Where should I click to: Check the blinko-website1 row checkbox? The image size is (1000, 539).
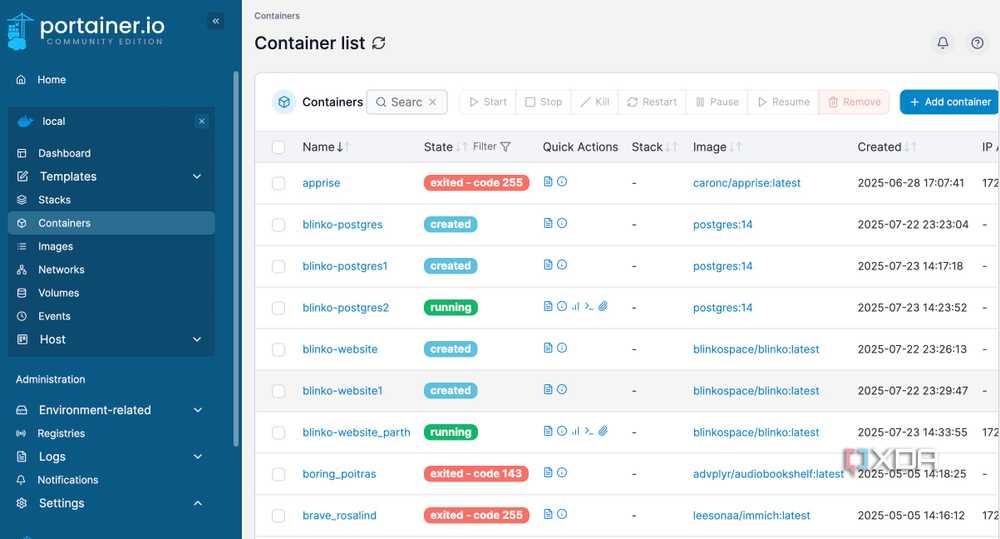(x=279, y=391)
